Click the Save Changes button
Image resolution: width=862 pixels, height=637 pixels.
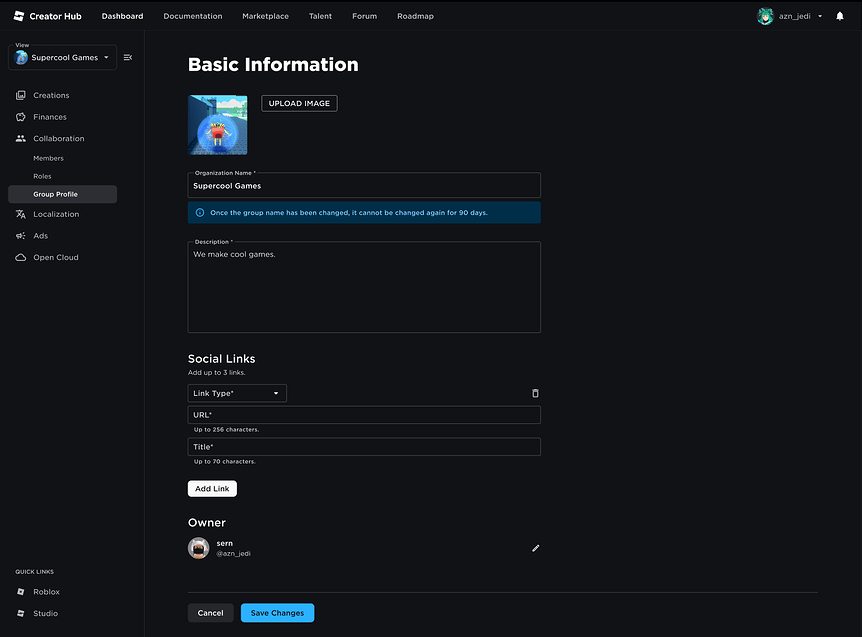click(x=277, y=612)
